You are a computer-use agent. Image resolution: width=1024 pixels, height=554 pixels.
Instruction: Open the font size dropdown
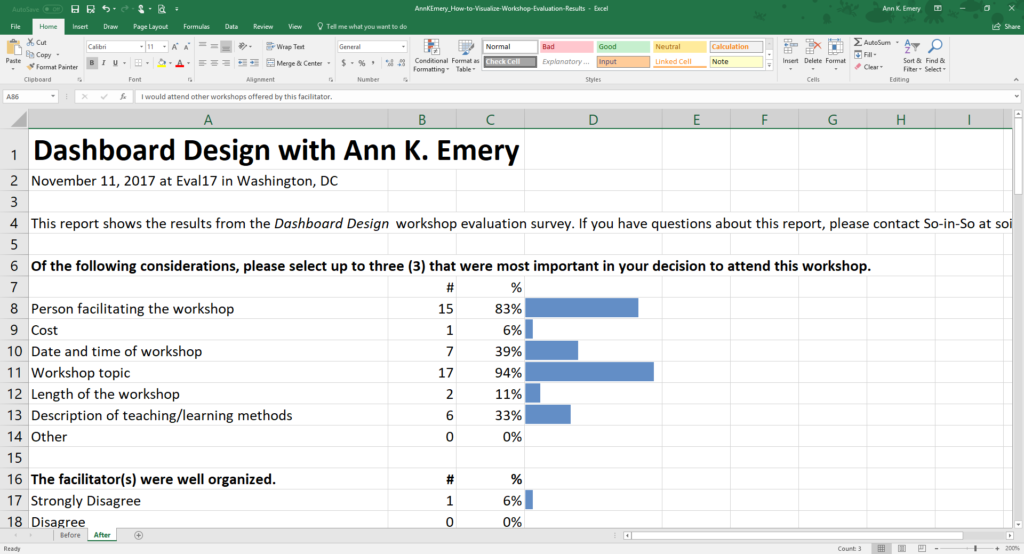pos(164,47)
